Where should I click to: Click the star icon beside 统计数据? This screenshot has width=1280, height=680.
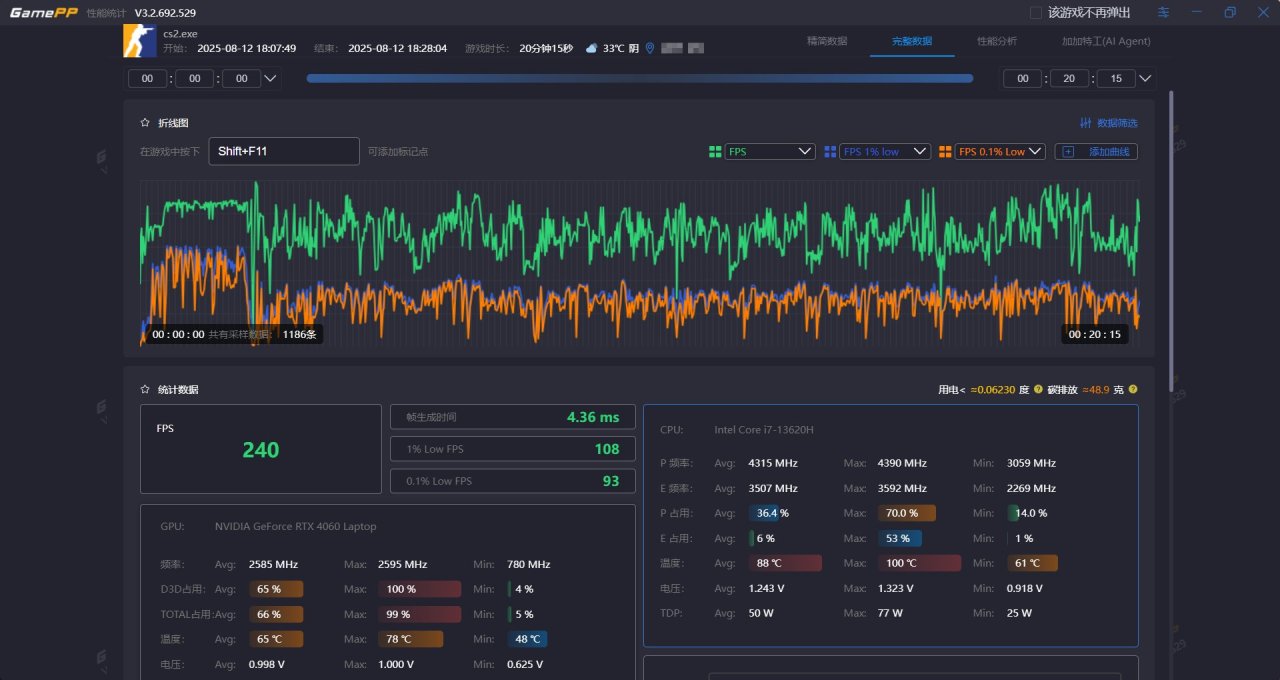pos(145,389)
